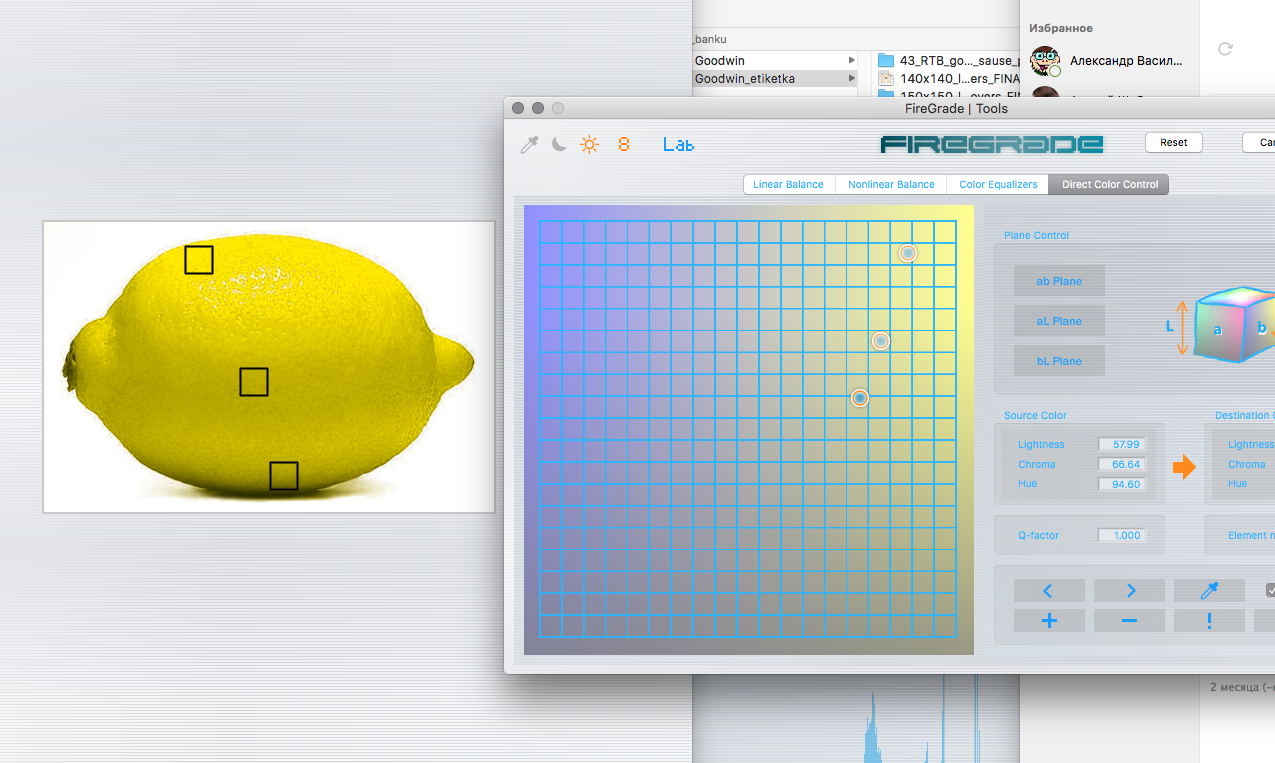The height and width of the screenshot is (763, 1275).
Task: Click the middle sample square on the lemon
Action: point(254,382)
